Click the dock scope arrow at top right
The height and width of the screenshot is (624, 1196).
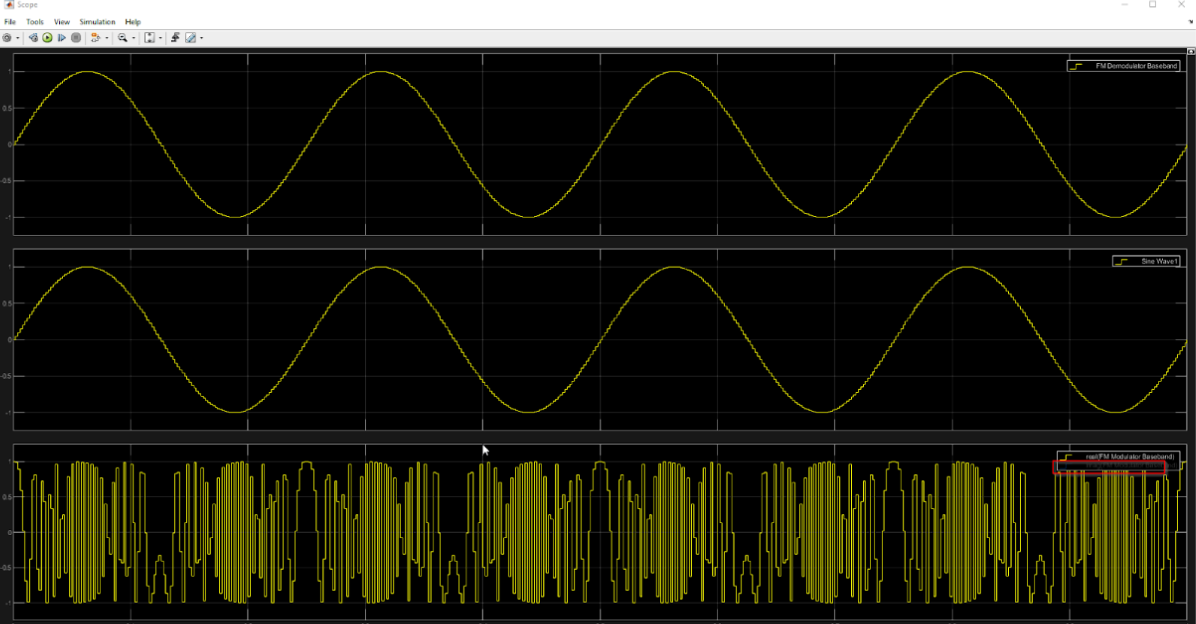[x=1190, y=21]
